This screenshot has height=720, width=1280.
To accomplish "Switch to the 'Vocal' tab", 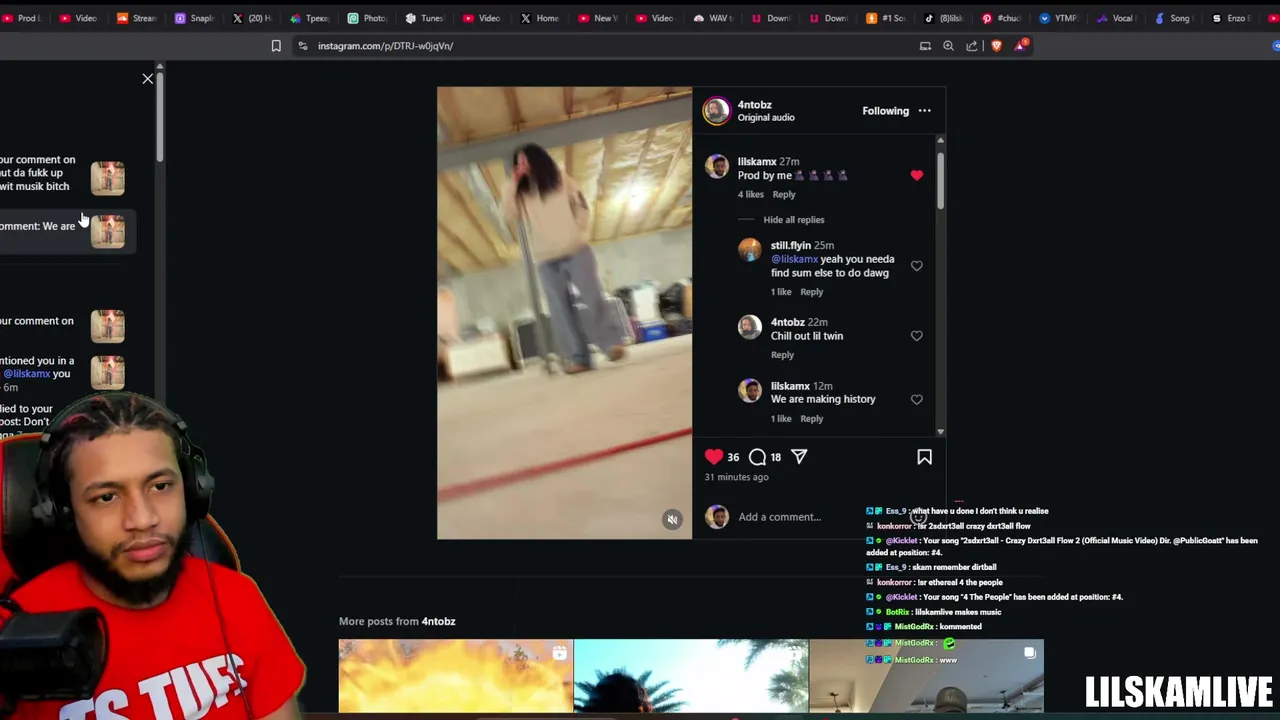I will tap(1116, 18).
